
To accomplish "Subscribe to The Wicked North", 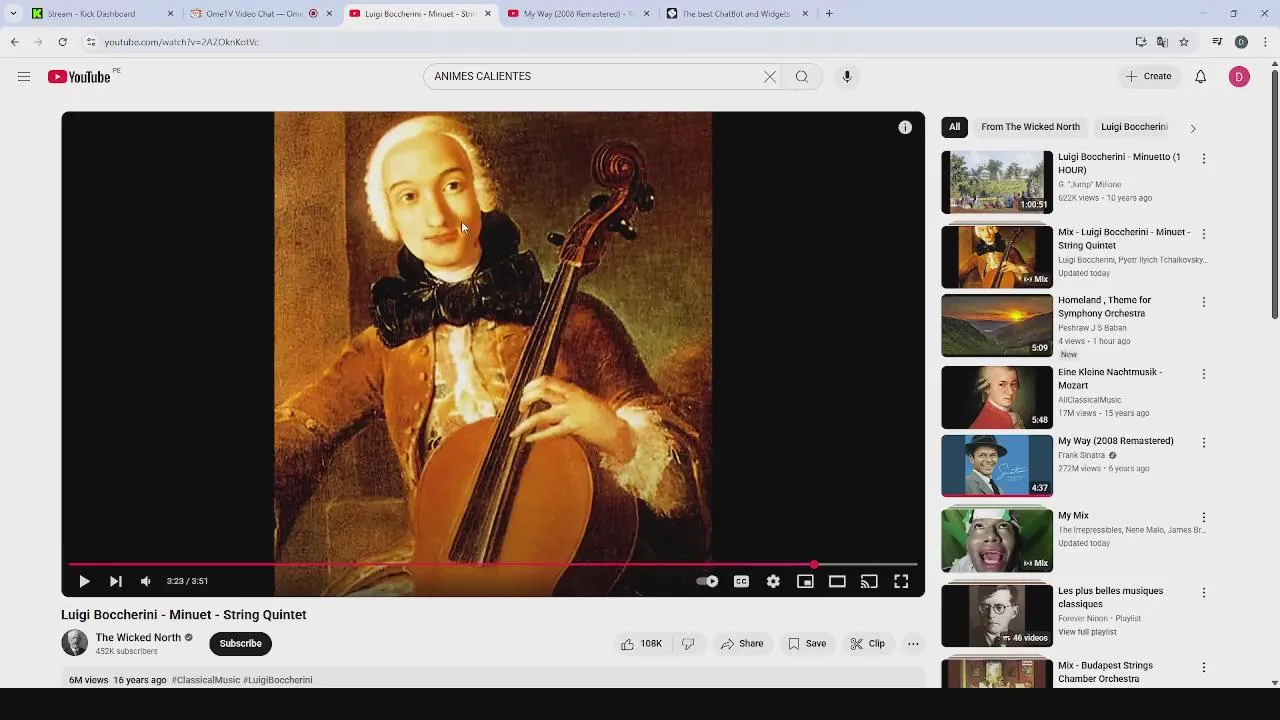I will [241, 644].
